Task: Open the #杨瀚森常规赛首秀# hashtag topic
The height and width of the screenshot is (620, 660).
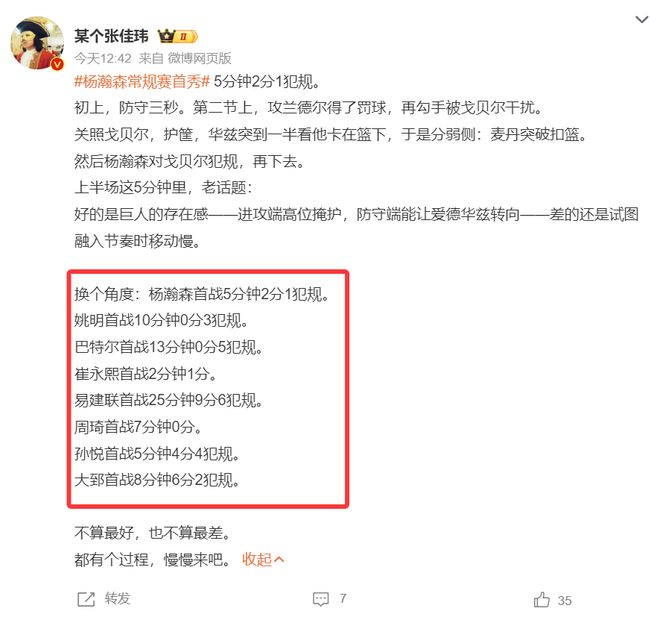Action: pos(142,81)
